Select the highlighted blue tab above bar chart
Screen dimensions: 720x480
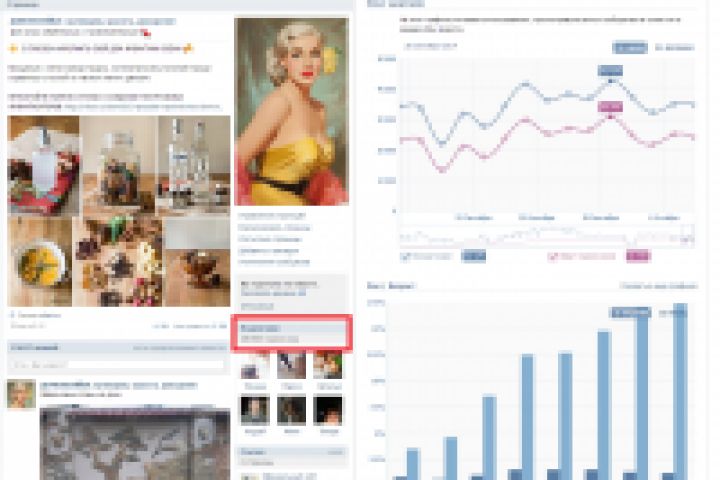pos(630,313)
